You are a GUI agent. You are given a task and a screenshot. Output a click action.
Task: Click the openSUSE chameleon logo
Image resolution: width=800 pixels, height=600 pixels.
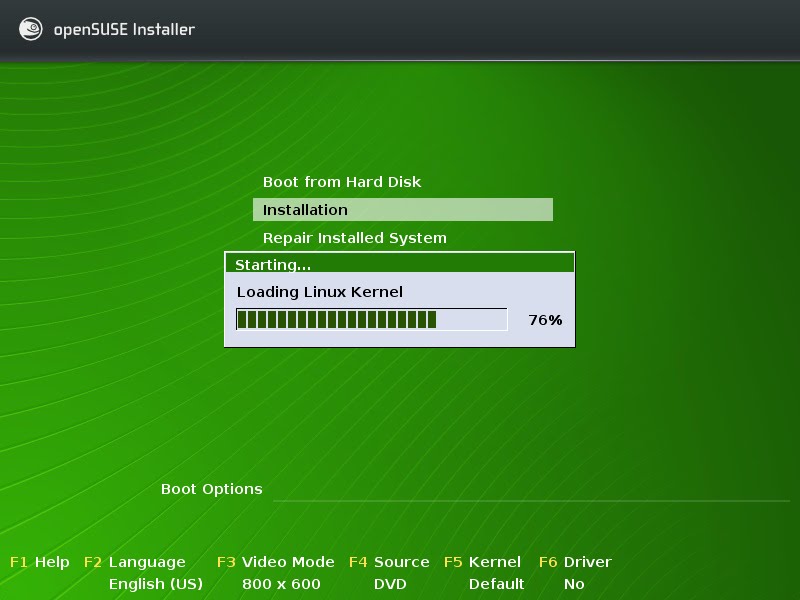coord(31,29)
